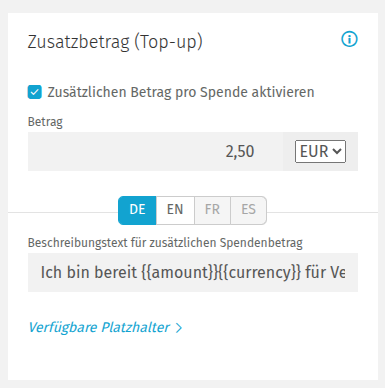385x388 pixels.
Task: Toggle via label "Zusätzlichen Betrag pro Spende aktivieren"
Action: coord(181,92)
